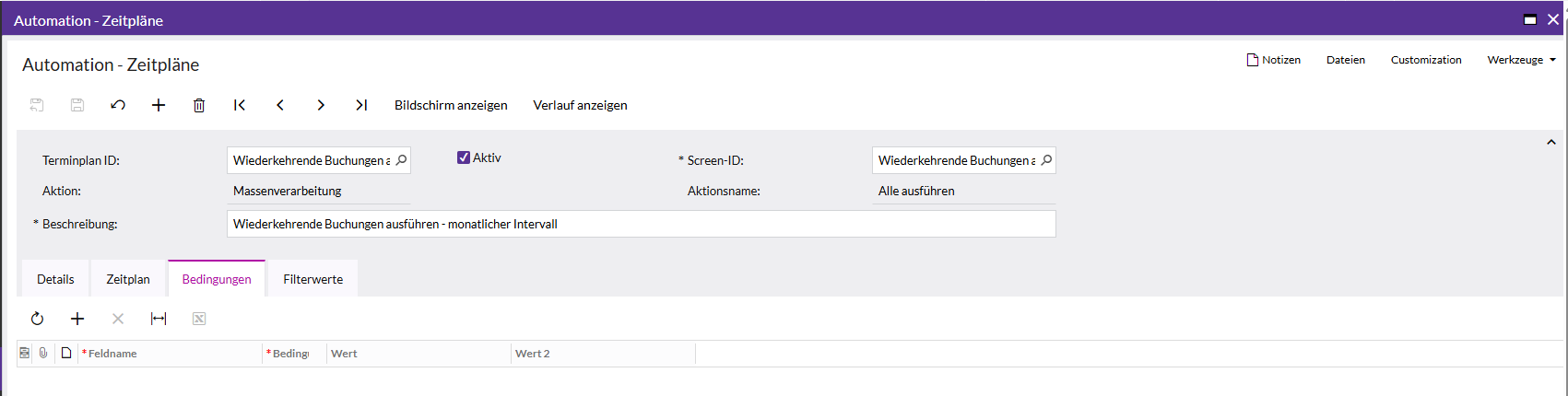Delete the schedule with the trash icon

click(x=199, y=105)
